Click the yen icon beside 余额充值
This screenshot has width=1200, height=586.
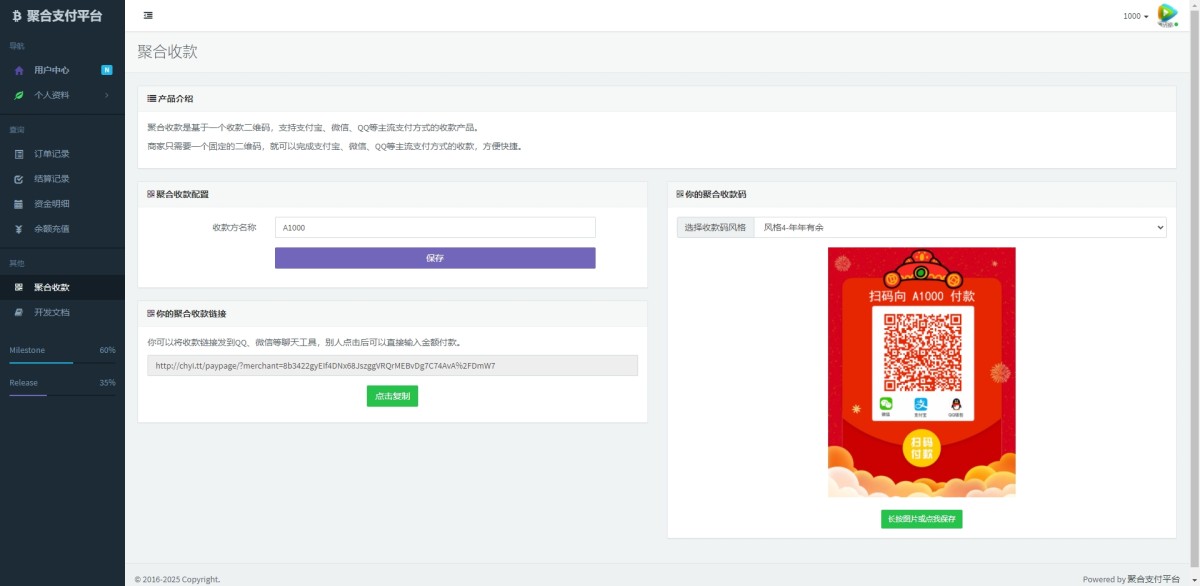[19, 229]
